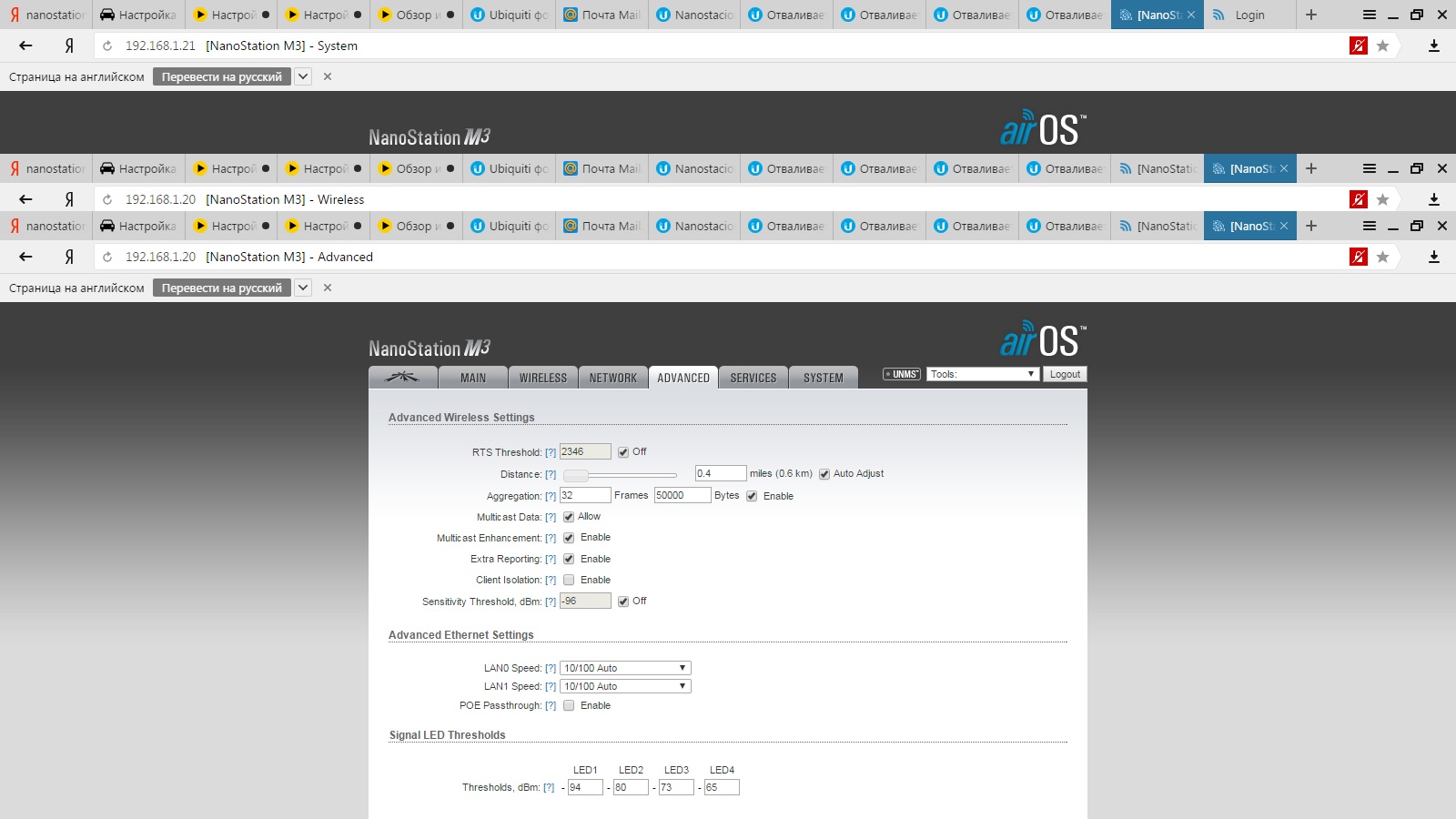Toggle Aggregation Enable checkbox
This screenshot has width=1456, height=819.
tap(752, 496)
